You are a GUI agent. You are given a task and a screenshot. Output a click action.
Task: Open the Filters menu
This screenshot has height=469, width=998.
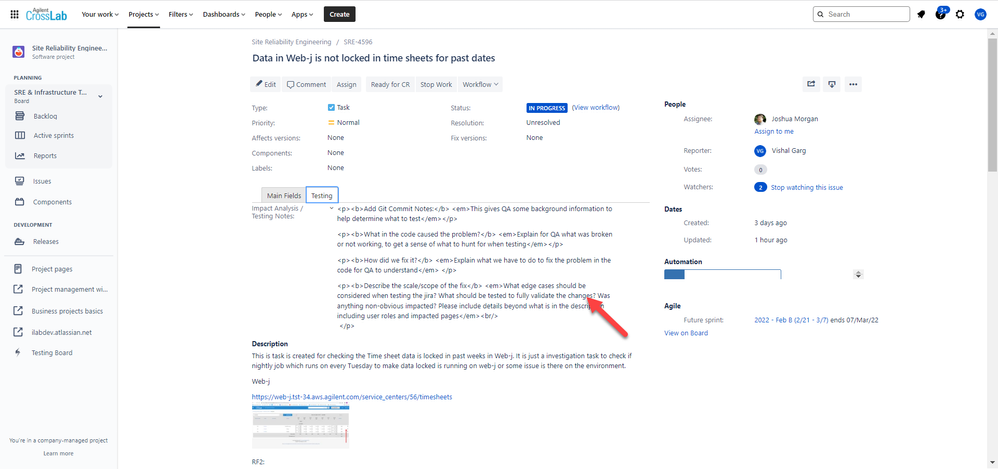(181, 14)
